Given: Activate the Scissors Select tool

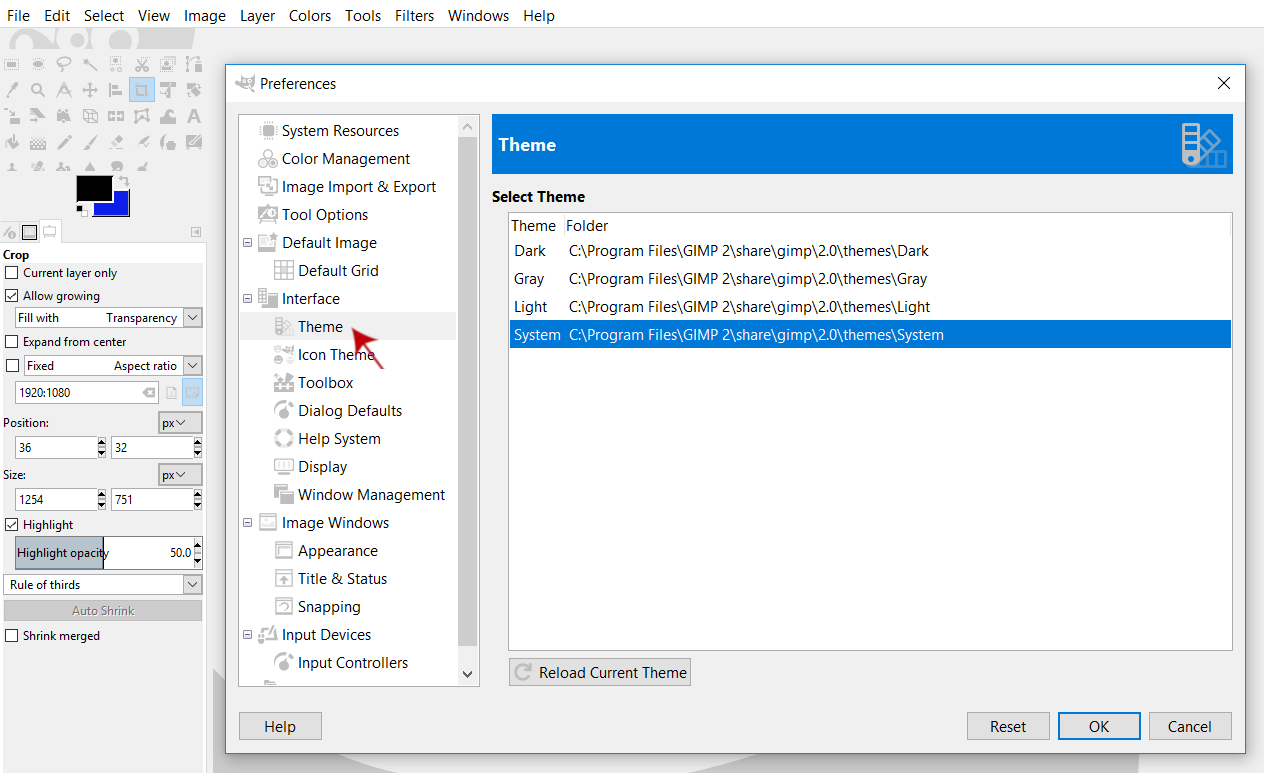Looking at the screenshot, I should tap(142, 64).
